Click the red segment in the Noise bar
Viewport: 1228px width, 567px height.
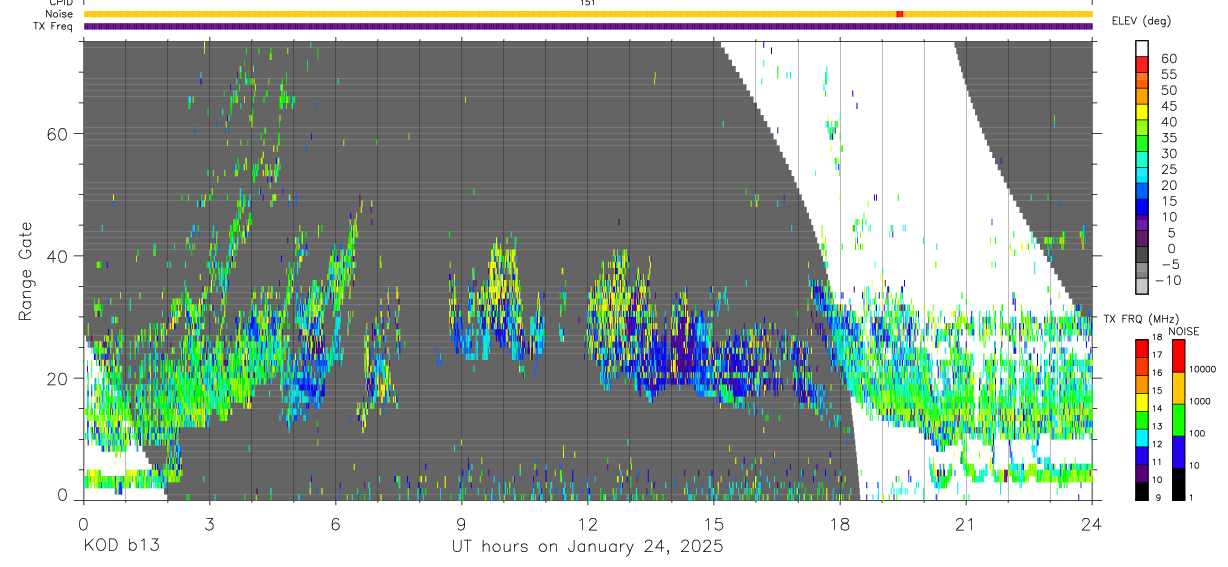click(x=900, y=14)
